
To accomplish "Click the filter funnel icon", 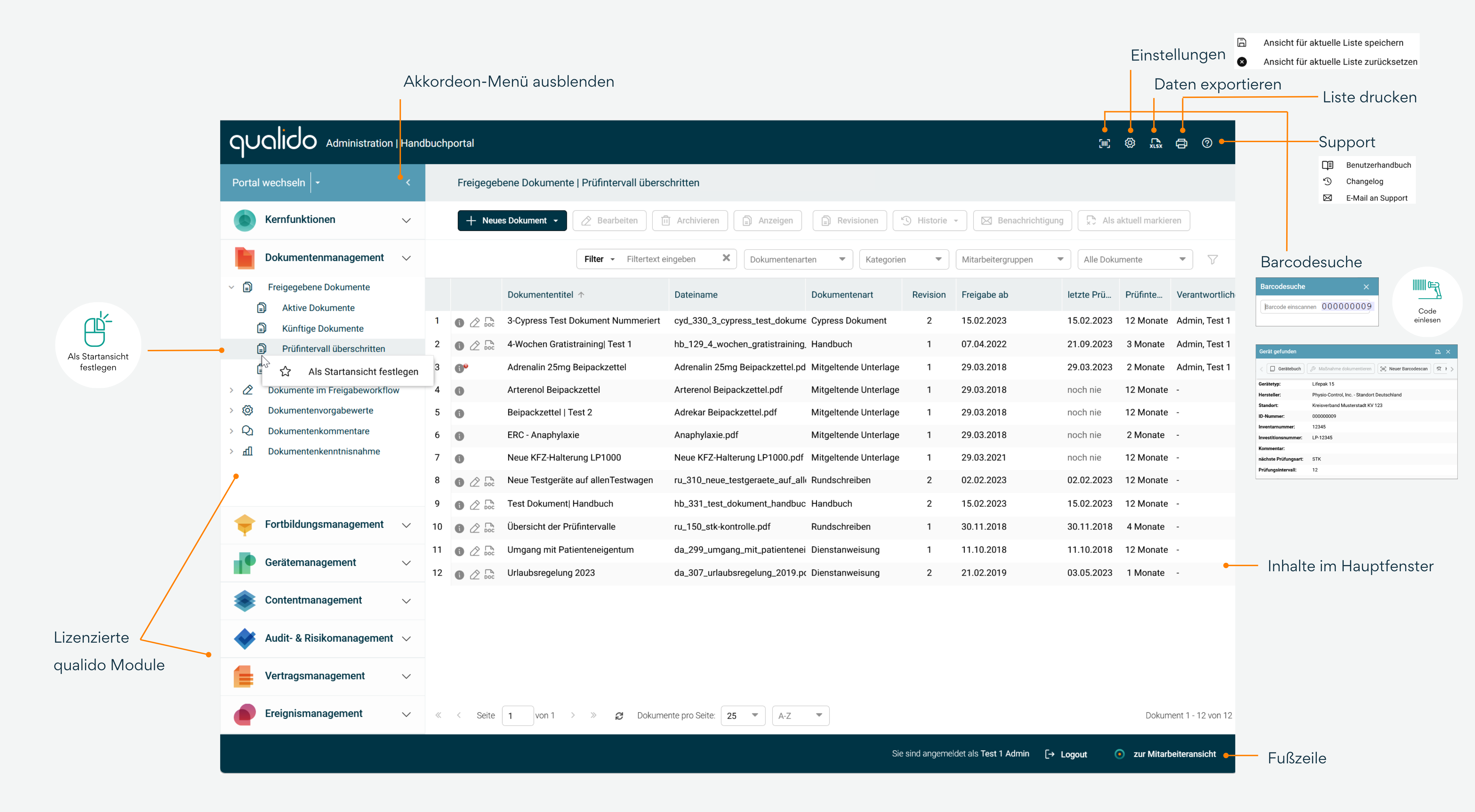I will [x=1212, y=259].
